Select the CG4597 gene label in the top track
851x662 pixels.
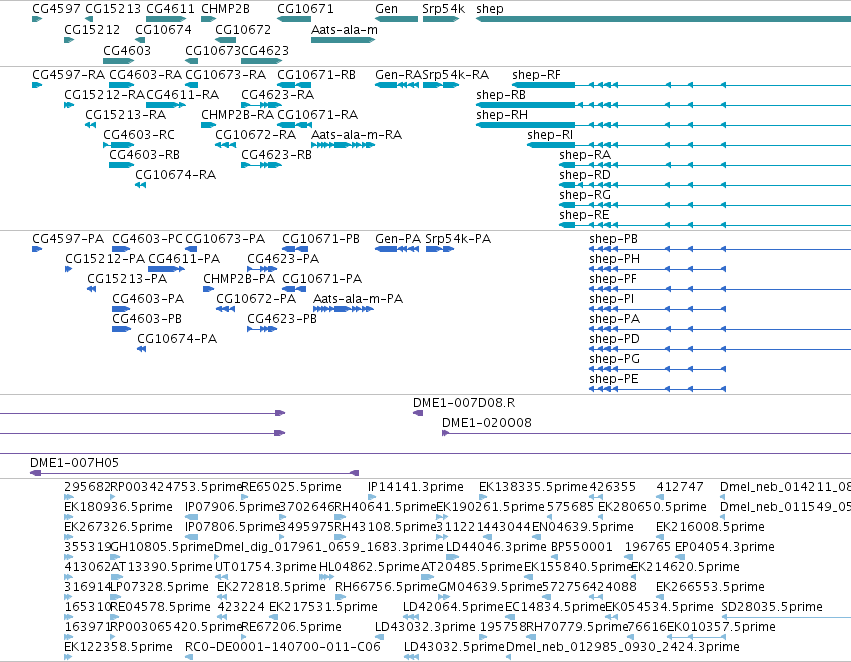coord(56,9)
